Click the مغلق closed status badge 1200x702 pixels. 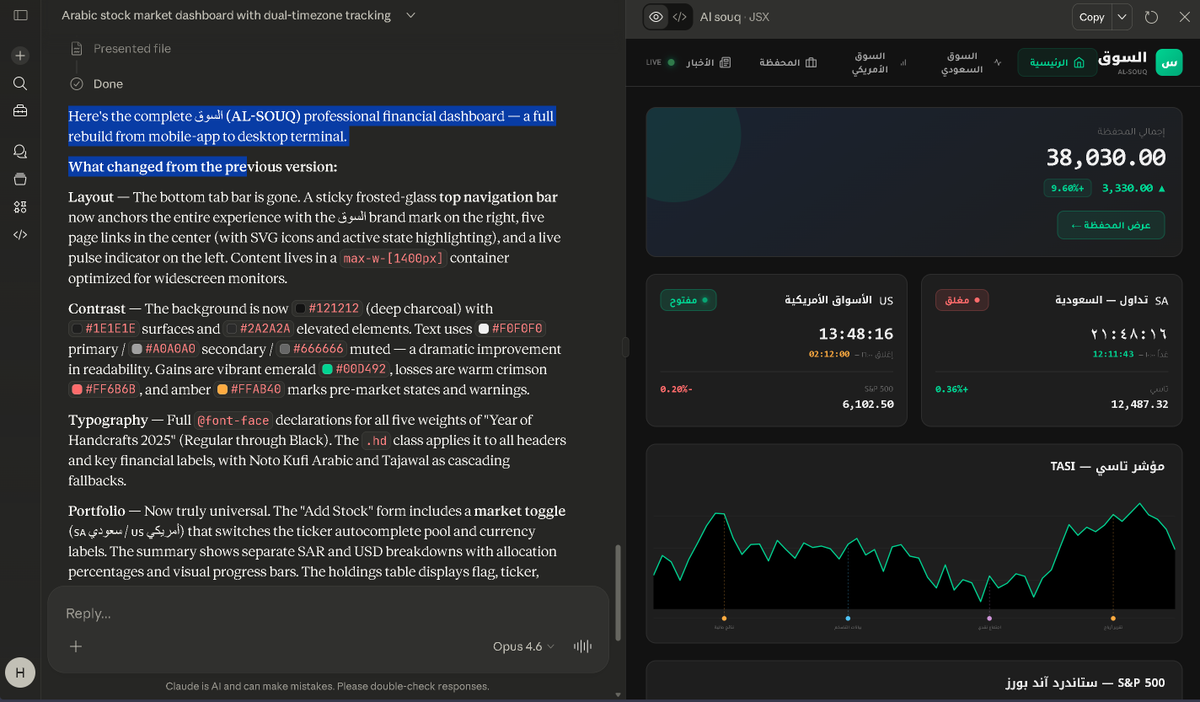click(x=962, y=300)
